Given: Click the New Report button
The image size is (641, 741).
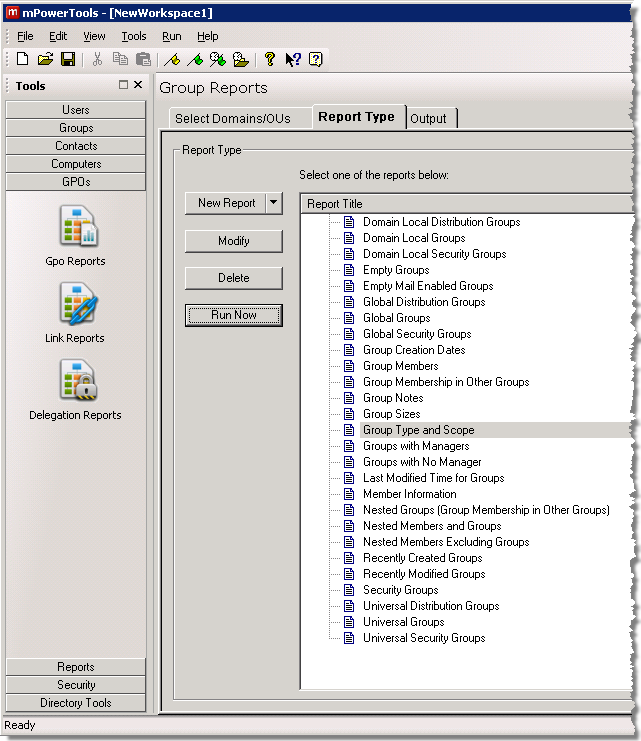Looking at the screenshot, I should tap(225, 203).
